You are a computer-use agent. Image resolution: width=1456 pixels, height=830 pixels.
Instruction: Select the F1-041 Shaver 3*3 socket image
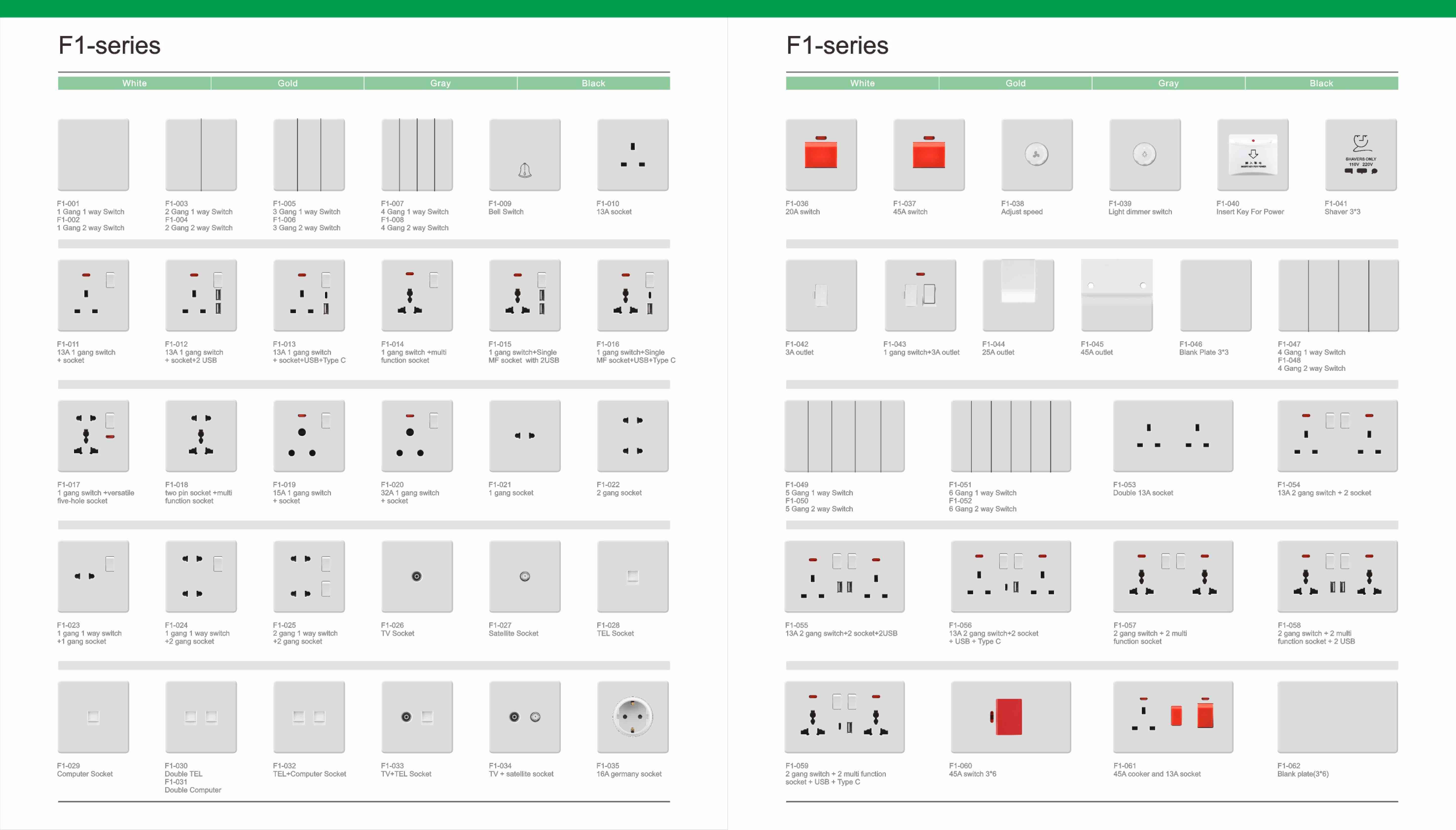click(1361, 155)
